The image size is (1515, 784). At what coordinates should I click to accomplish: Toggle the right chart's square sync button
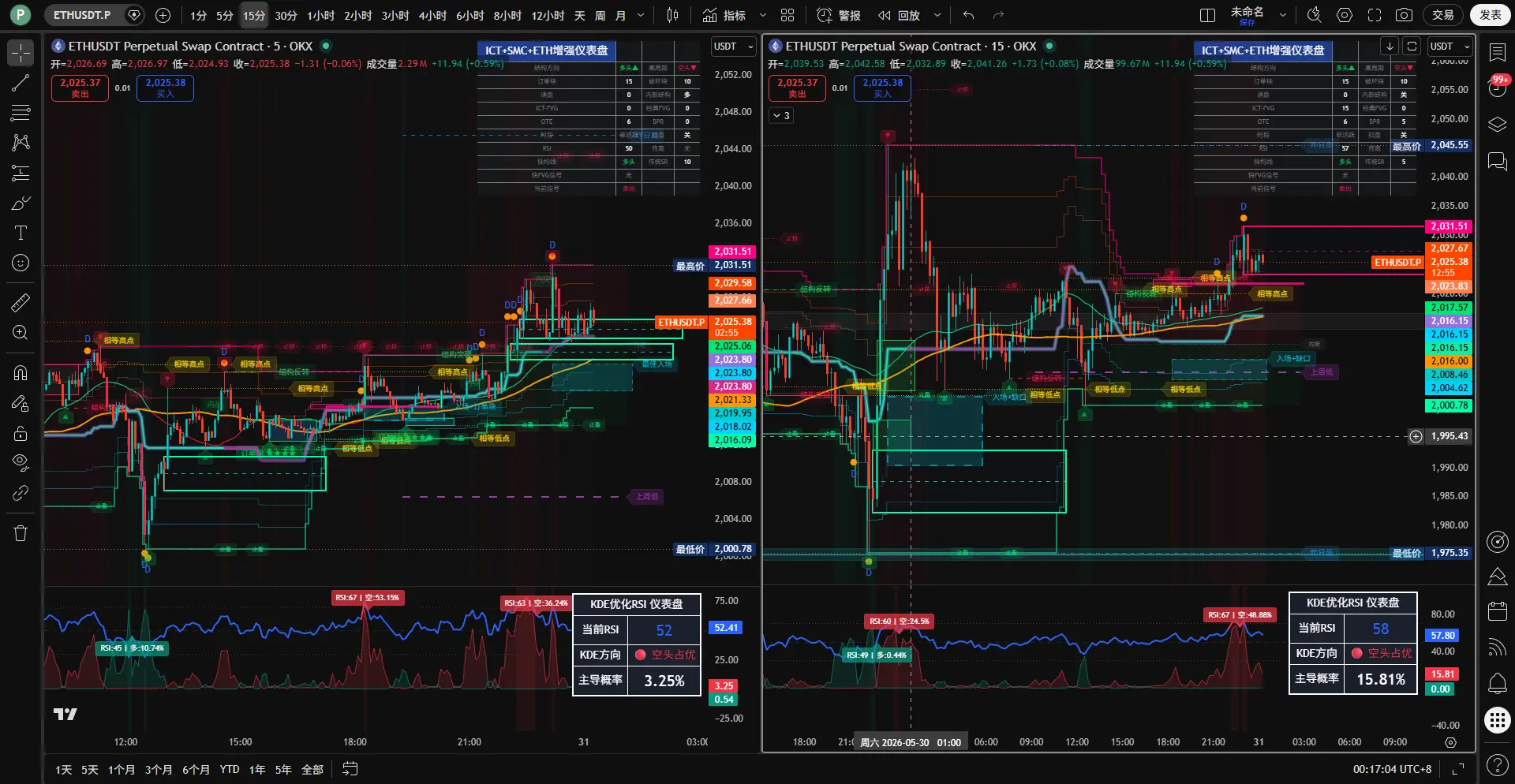[1412, 46]
